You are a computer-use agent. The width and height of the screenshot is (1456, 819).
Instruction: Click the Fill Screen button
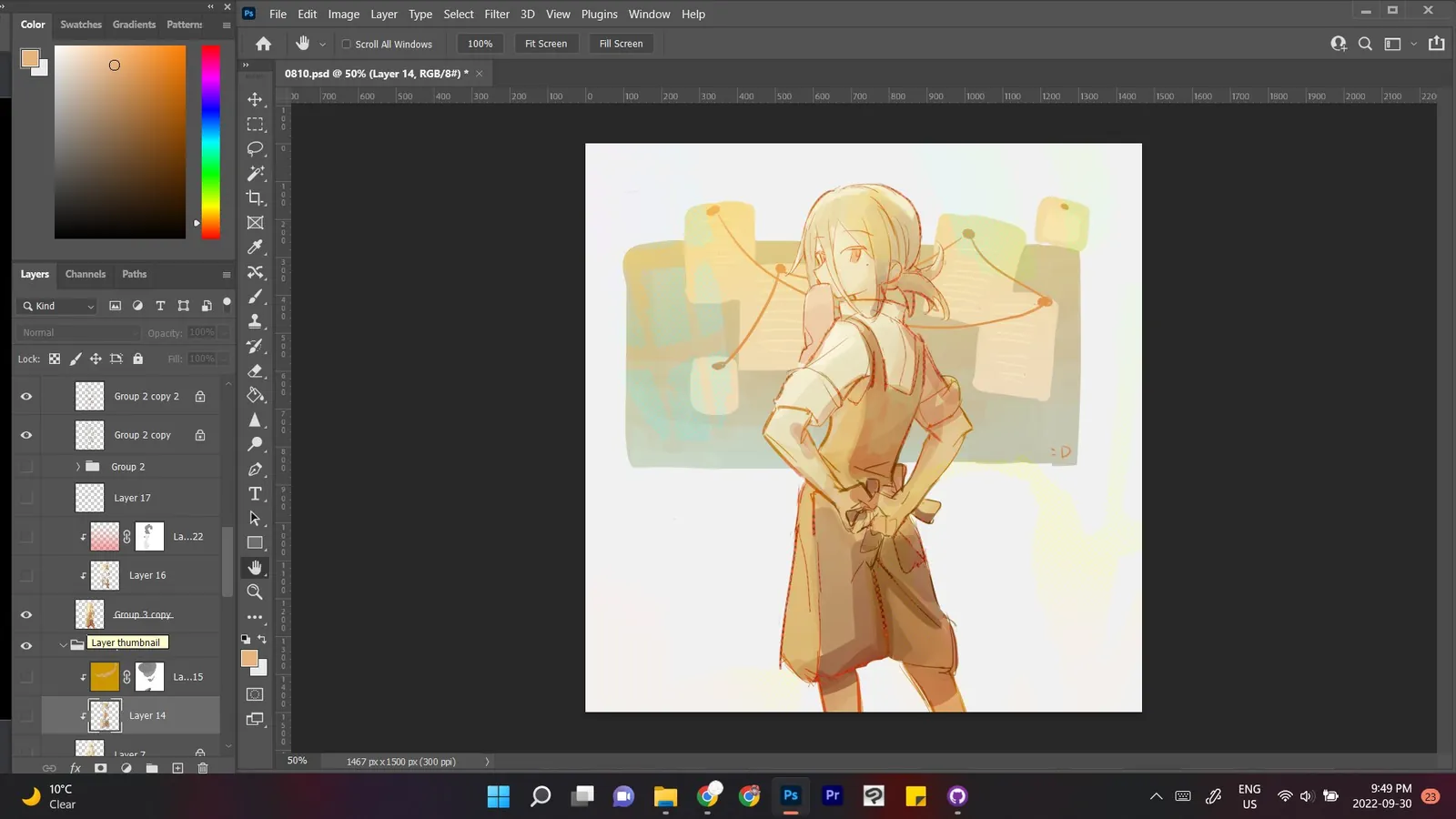[621, 44]
